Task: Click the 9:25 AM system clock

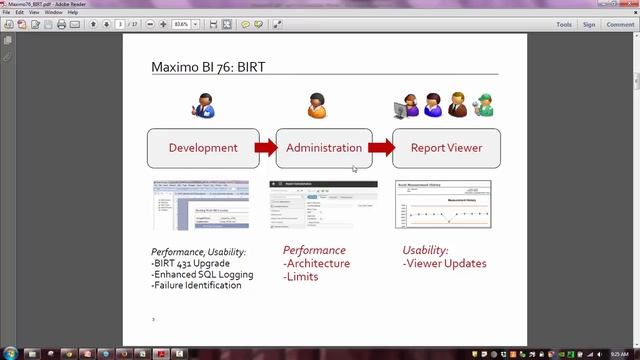Action: coord(619,354)
